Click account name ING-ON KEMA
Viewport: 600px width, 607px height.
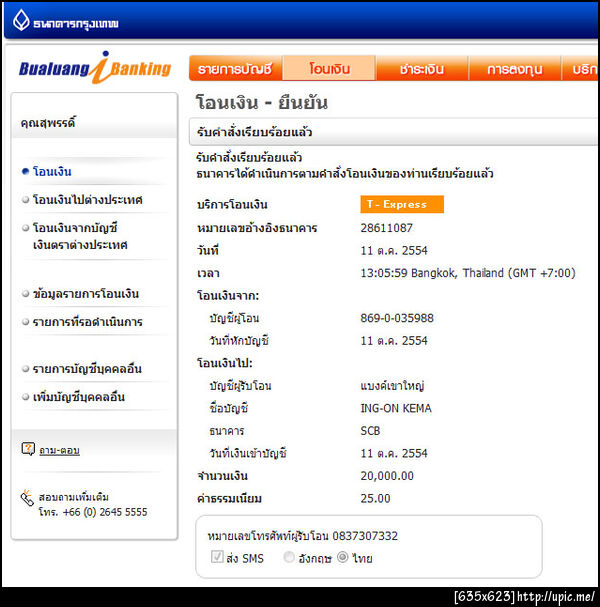396,408
